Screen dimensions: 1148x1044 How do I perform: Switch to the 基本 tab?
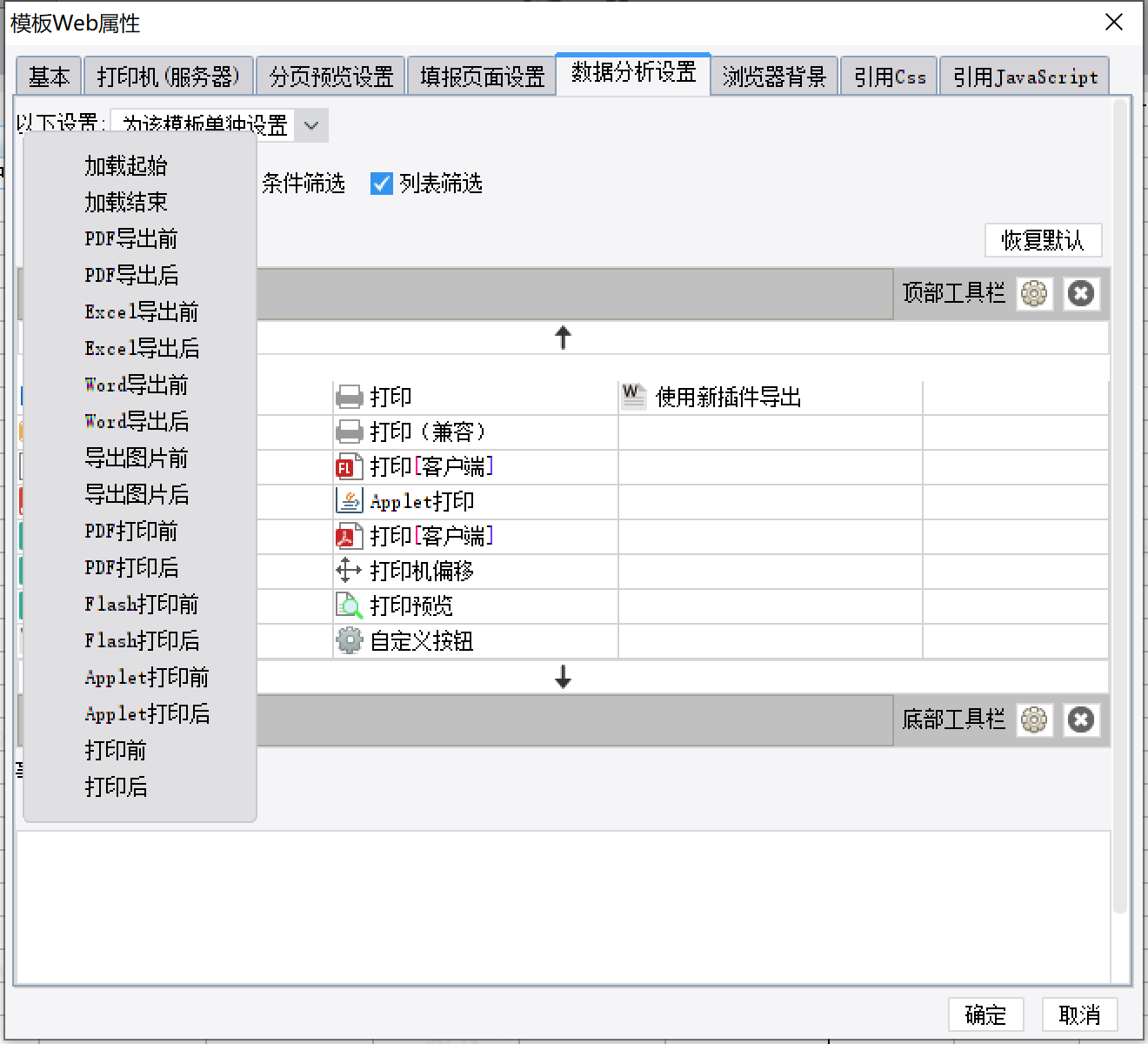49,77
